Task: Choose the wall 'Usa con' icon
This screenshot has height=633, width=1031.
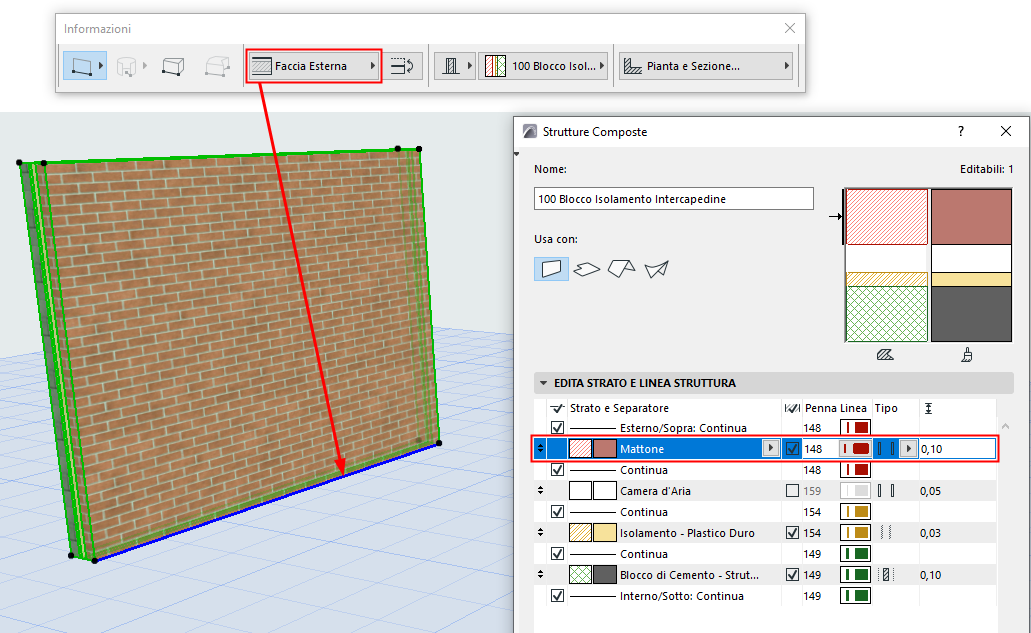Action: point(551,268)
